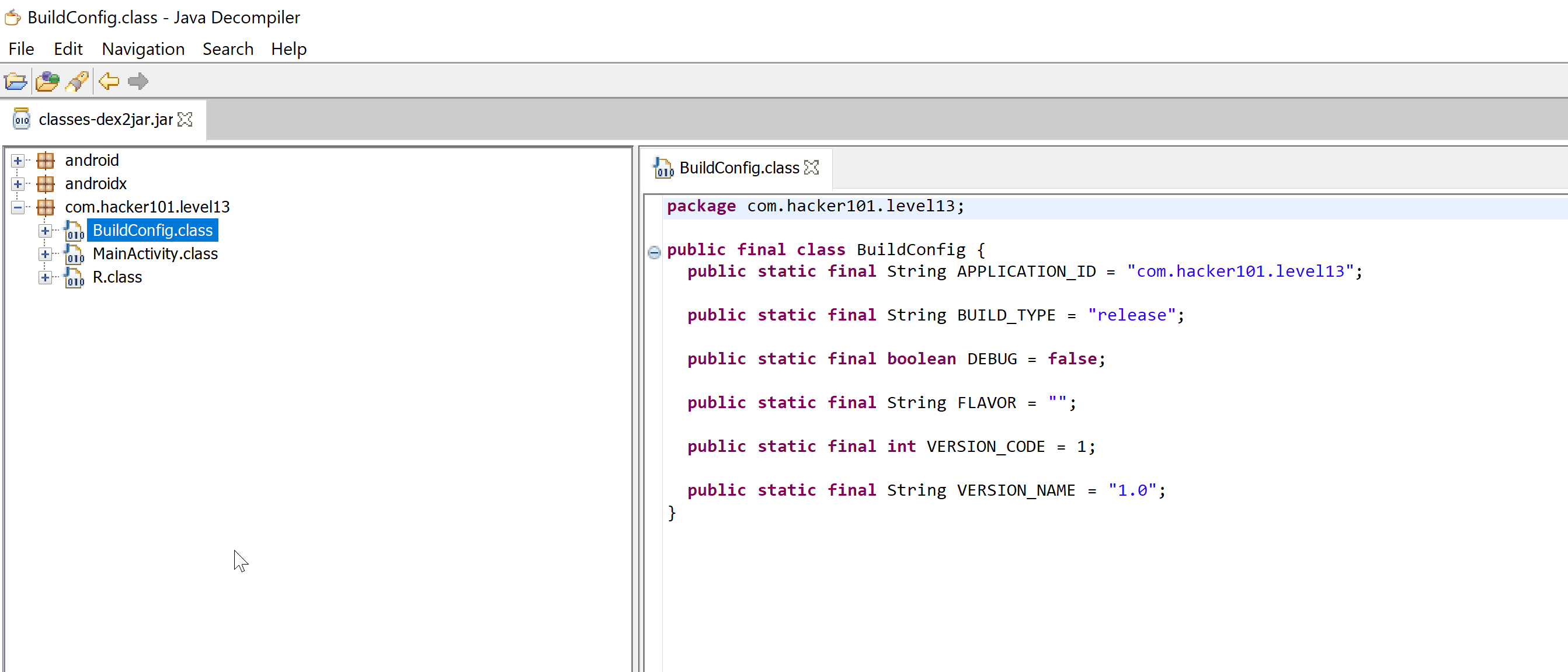Select BuildConfig.class in the tree
Viewport: 1568px width, 672px height.
click(152, 230)
